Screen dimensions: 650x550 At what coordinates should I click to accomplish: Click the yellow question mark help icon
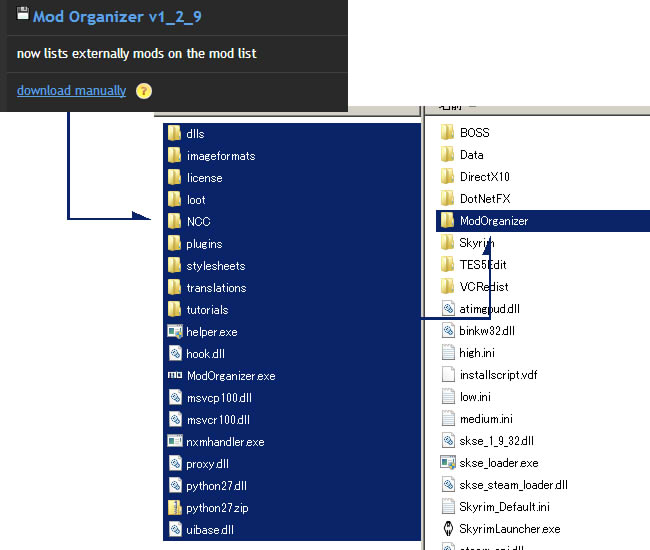144,91
